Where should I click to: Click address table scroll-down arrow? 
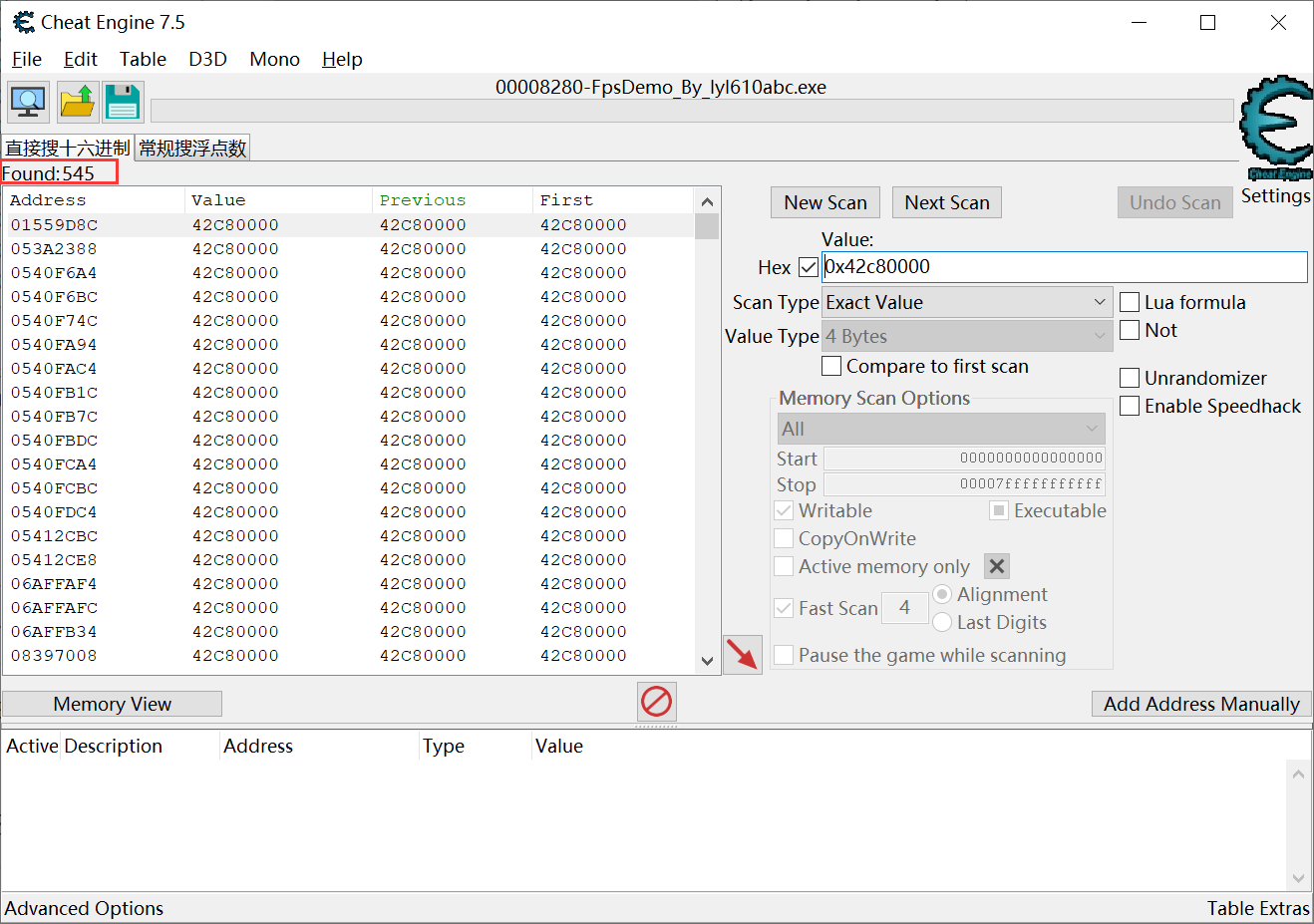coord(1298,878)
